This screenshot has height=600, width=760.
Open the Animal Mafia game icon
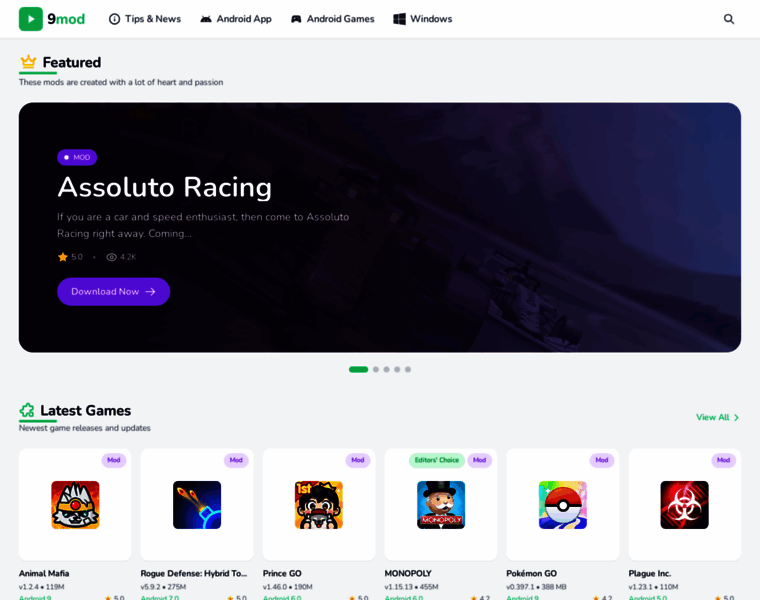tap(75, 505)
